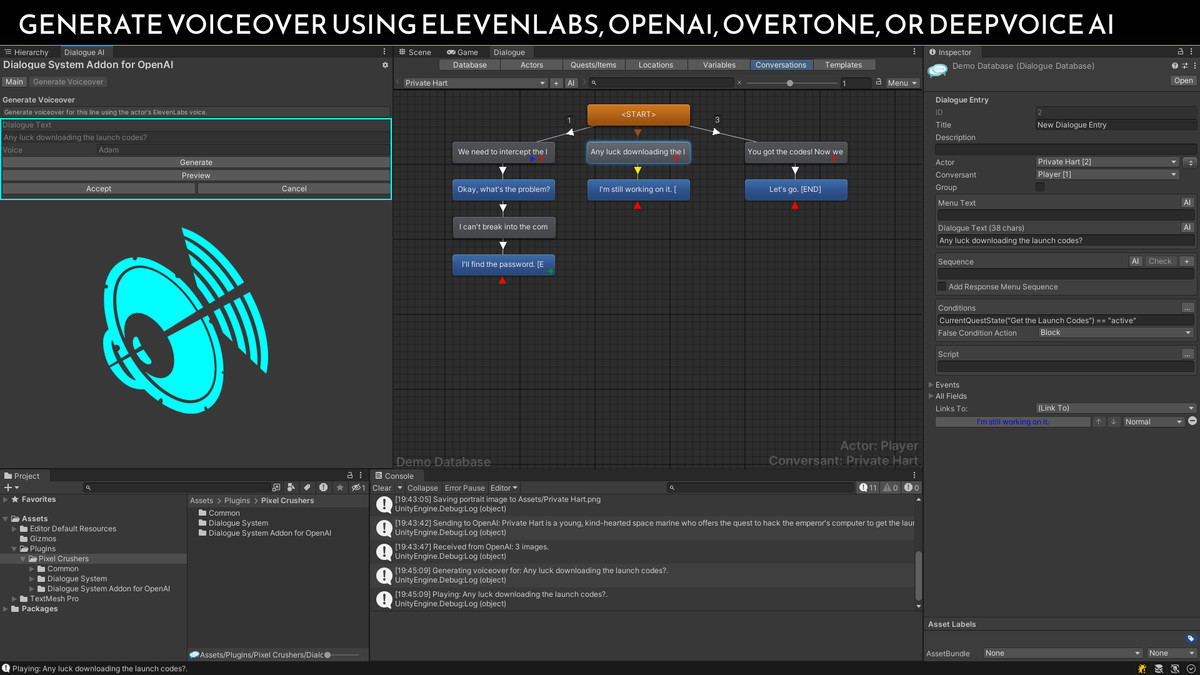Image resolution: width=1200 pixels, height=675 pixels.
Task: Click the Title field 'New Dialogue Entry'
Action: pyautogui.click(x=1116, y=125)
